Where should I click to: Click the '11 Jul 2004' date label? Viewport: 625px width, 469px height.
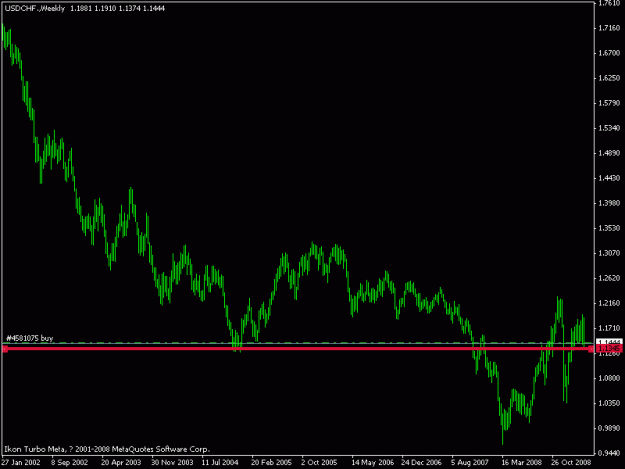pos(220,463)
